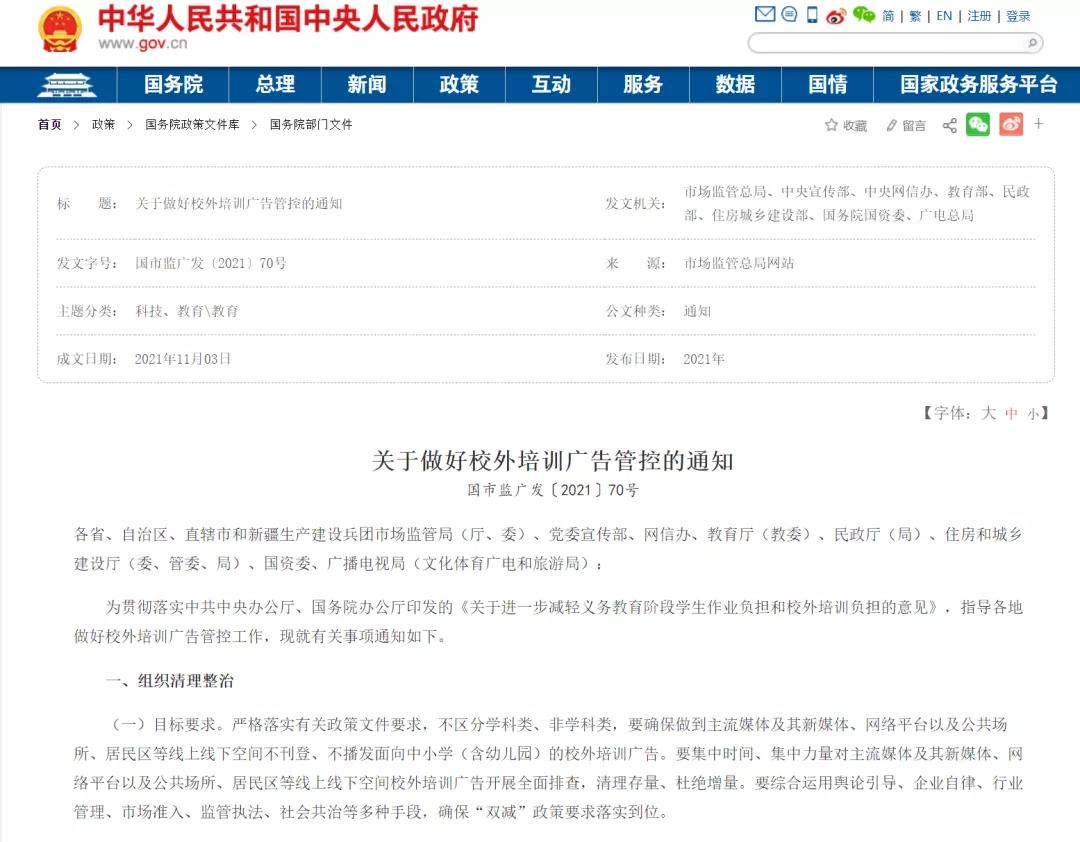The width and height of the screenshot is (1080, 842).
Task: Open the 政策 navigation menu
Action: pos(459,85)
